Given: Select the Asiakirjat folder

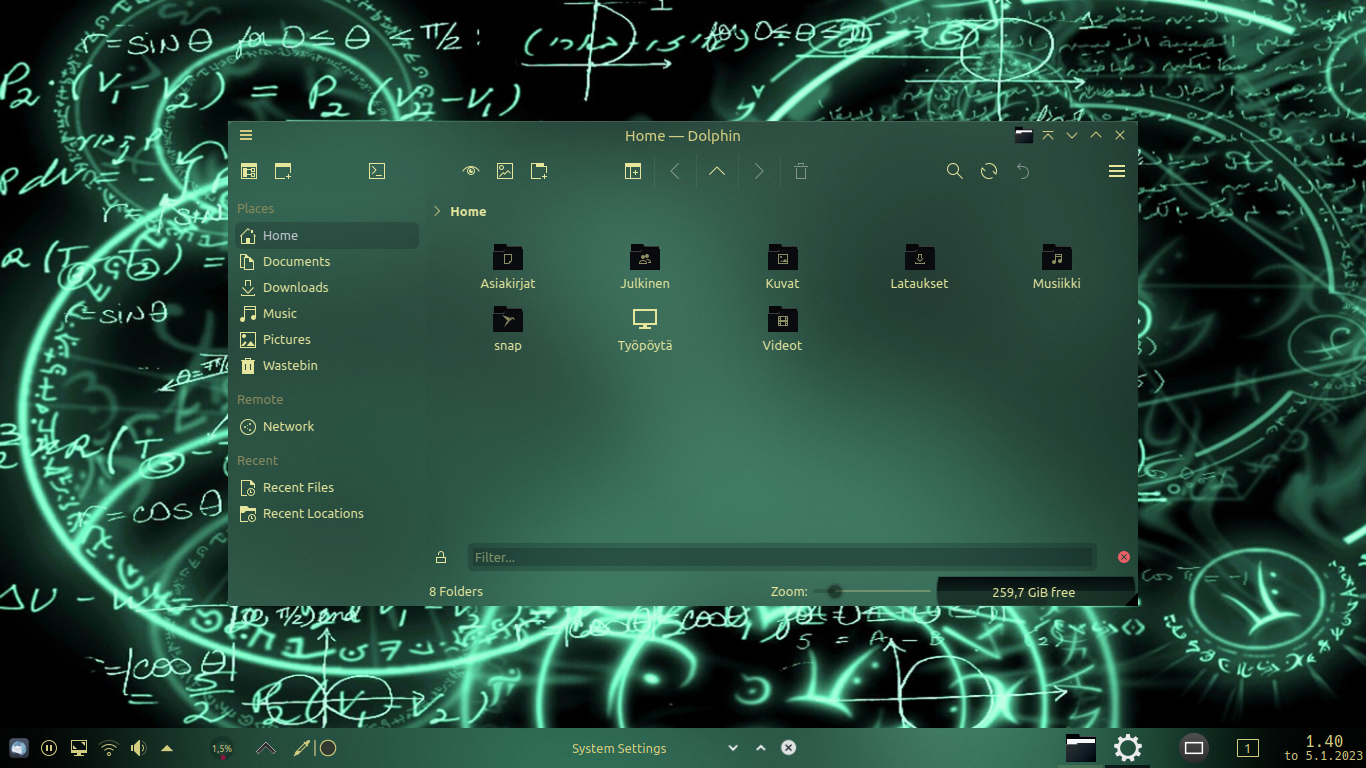Looking at the screenshot, I should (508, 267).
